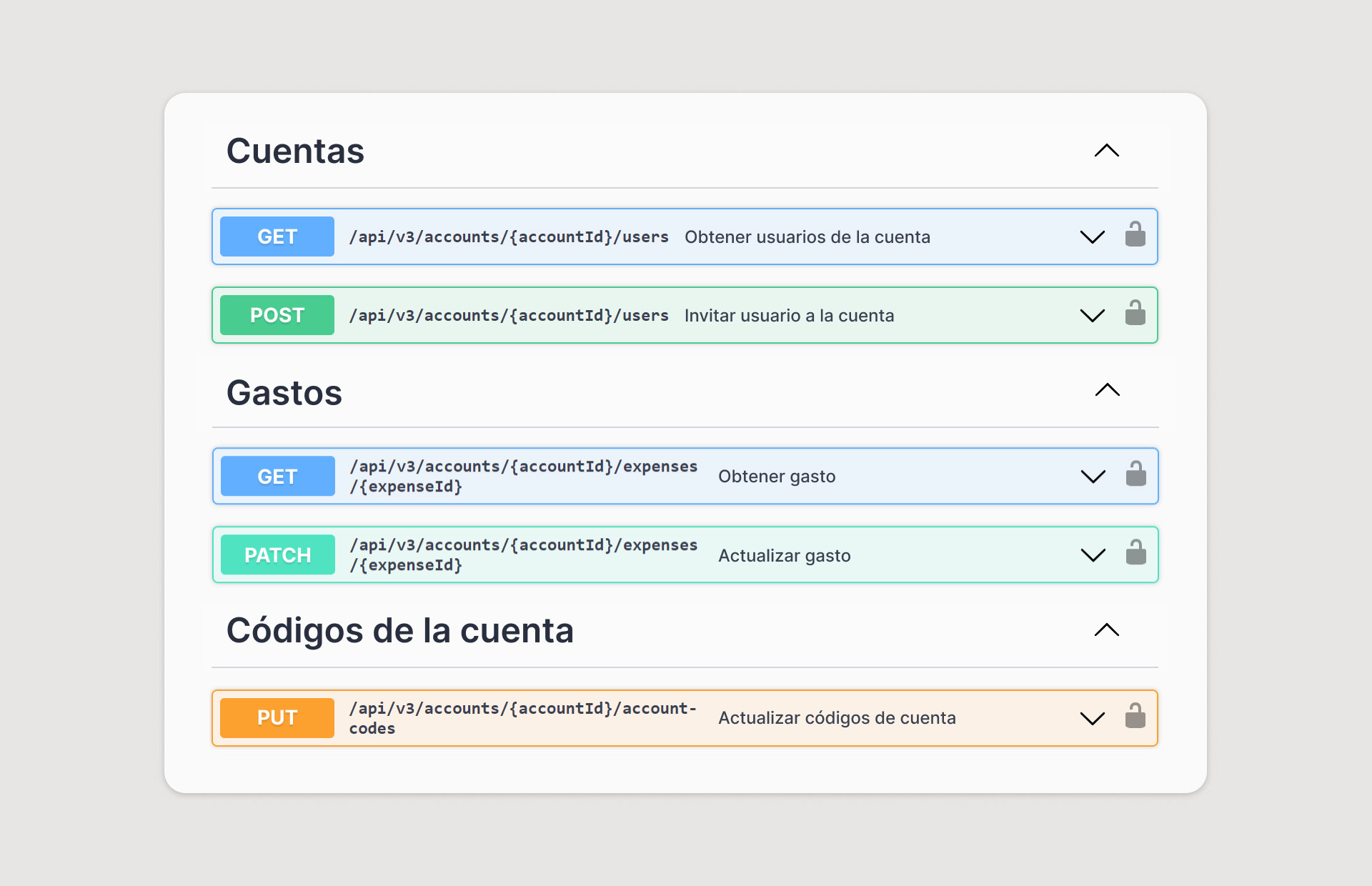
Task: Click the lock icon on GET expenses row
Action: [x=1135, y=474]
